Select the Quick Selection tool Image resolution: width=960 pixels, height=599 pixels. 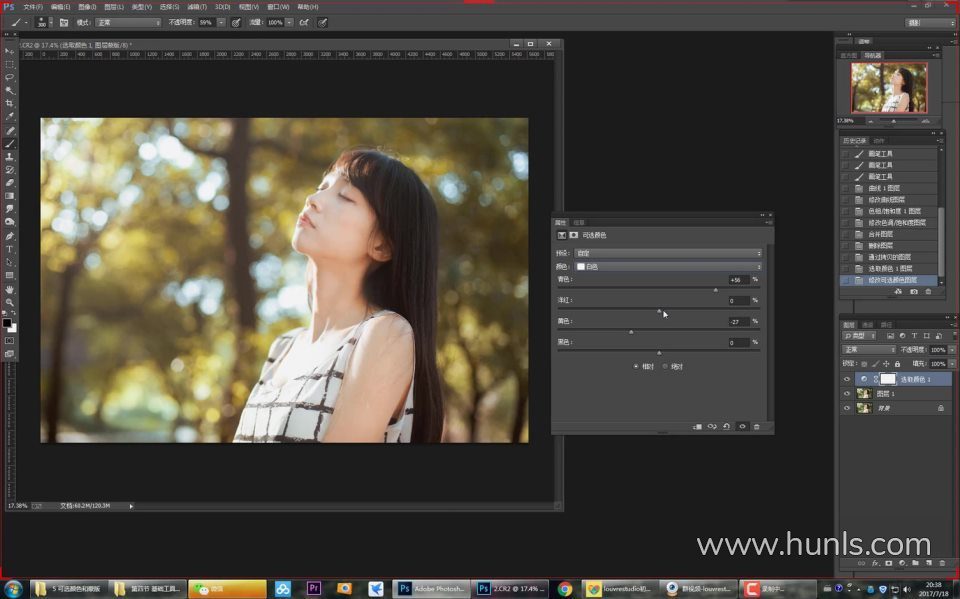[9, 91]
